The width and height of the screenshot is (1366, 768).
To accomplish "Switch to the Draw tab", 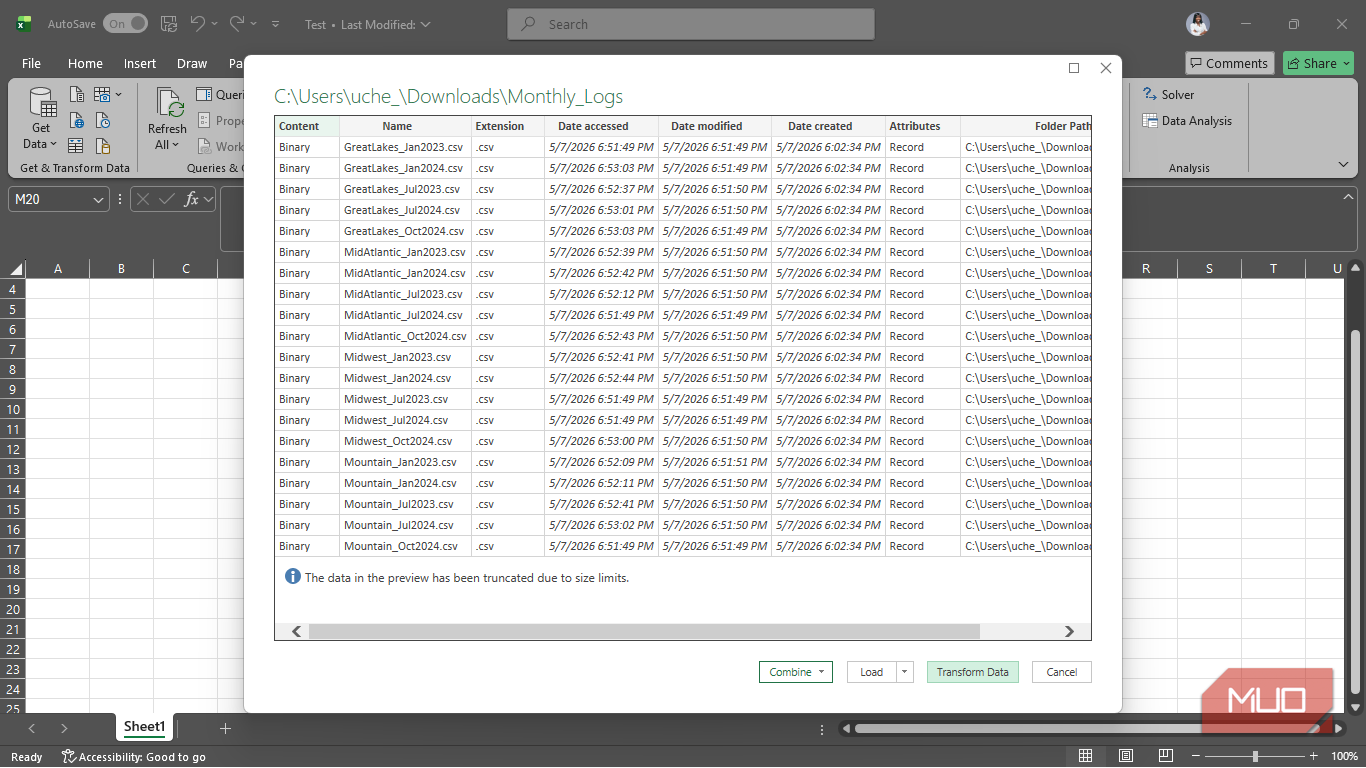I will pos(192,63).
